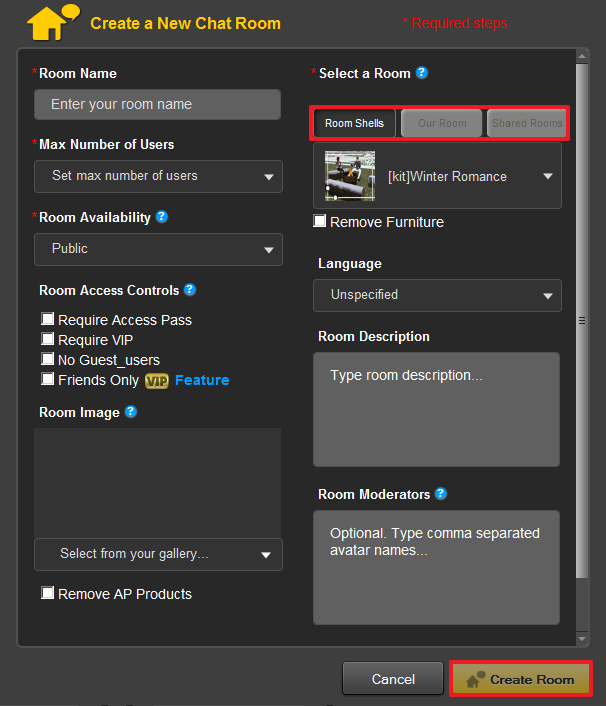Open the Language Unspecified dropdown
Screen dimensions: 606x706
pyautogui.click(x=437, y=295)
